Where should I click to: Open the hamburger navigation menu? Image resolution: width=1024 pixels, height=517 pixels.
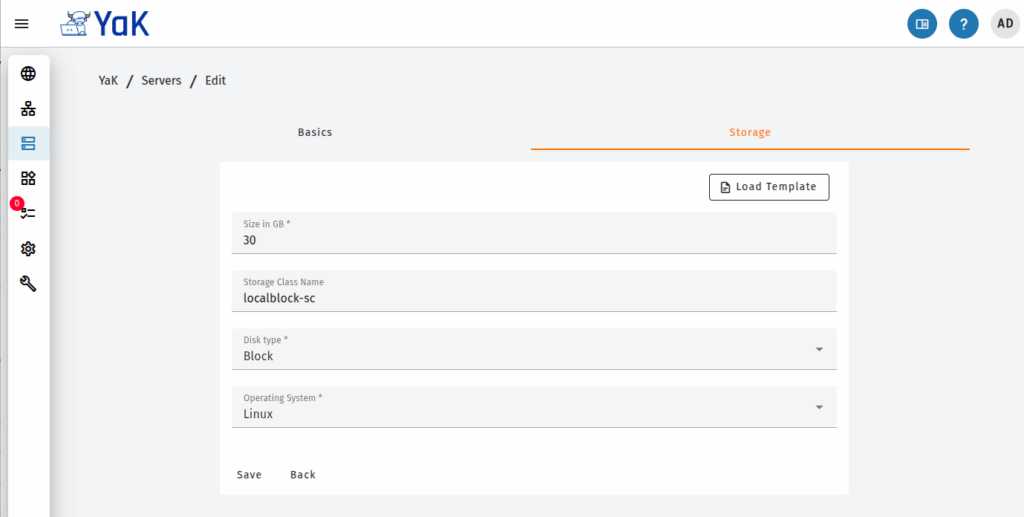coord(22,24)
